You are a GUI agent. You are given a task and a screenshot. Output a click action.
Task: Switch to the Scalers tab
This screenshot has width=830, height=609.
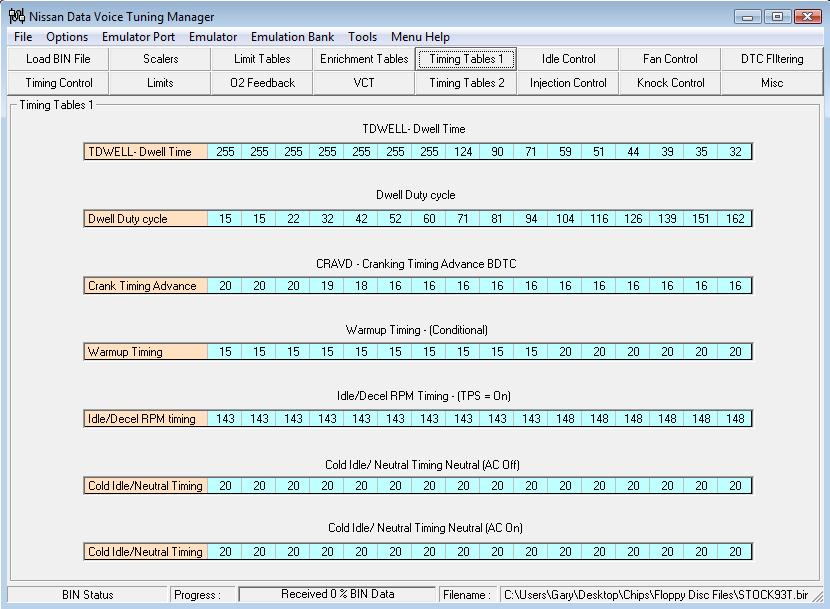(x=160, y=59)
